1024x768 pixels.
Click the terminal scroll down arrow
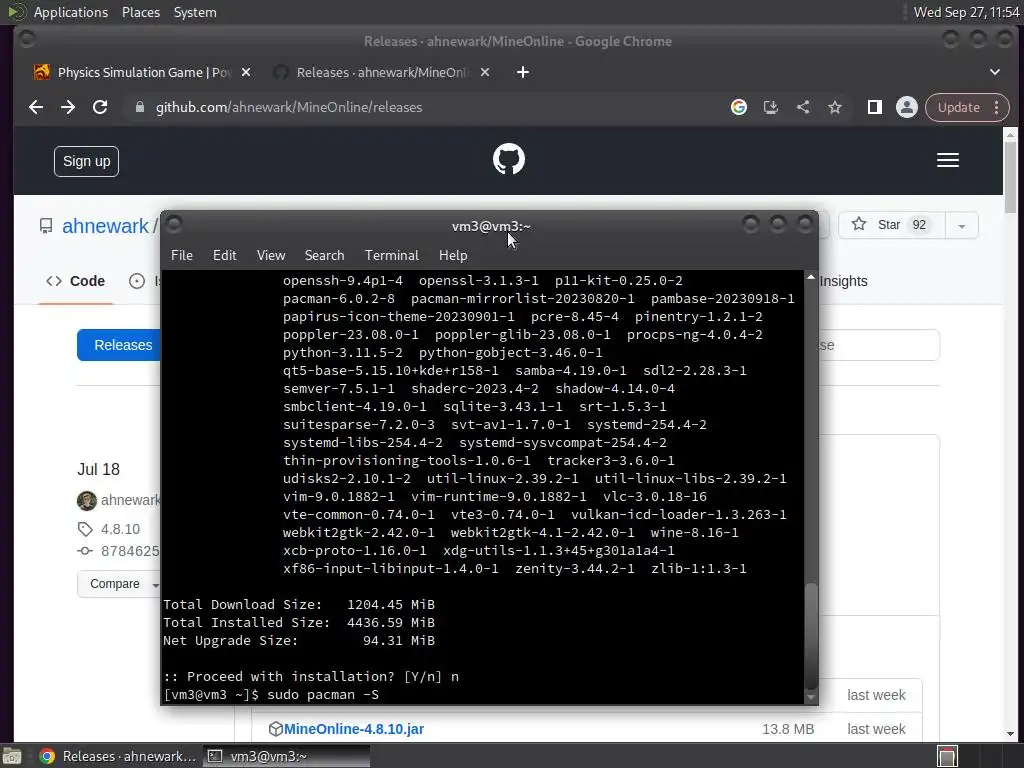(810, 697)
